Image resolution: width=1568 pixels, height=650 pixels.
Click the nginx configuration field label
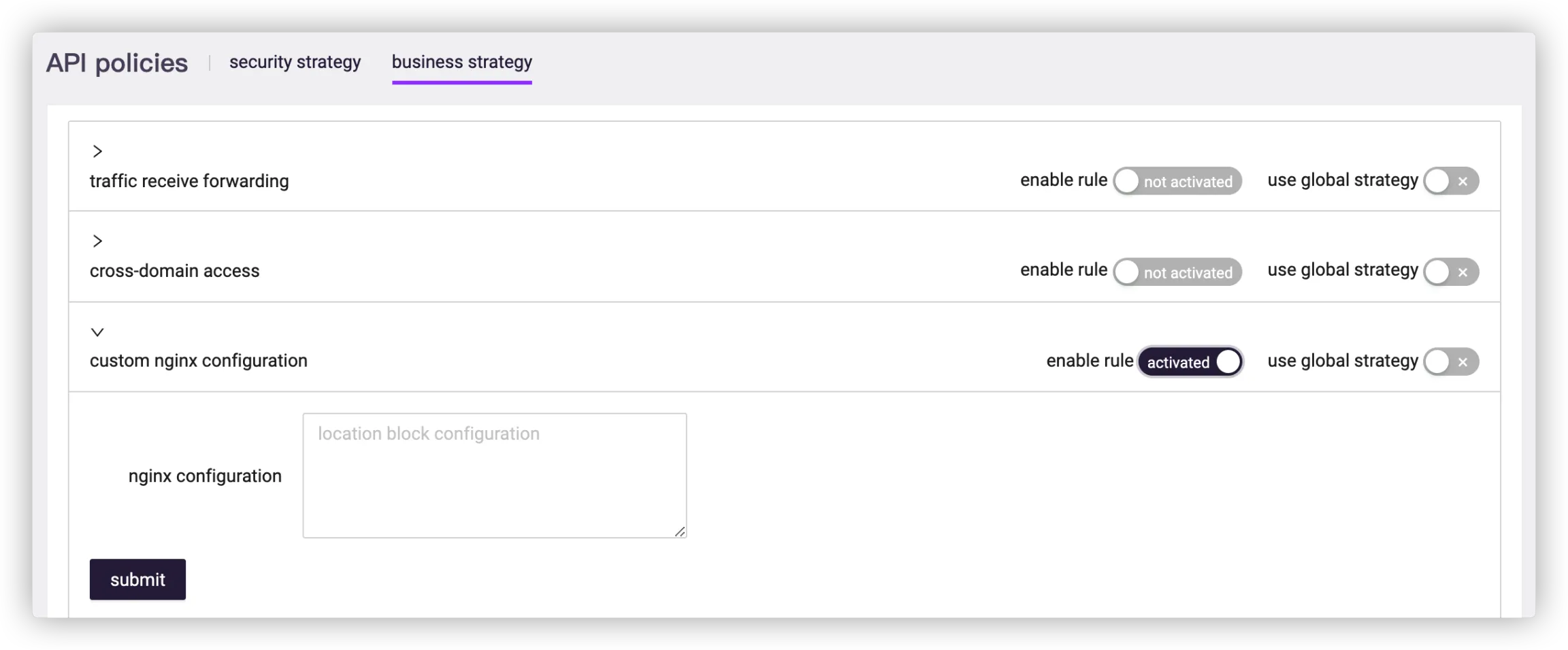(205, 476)
